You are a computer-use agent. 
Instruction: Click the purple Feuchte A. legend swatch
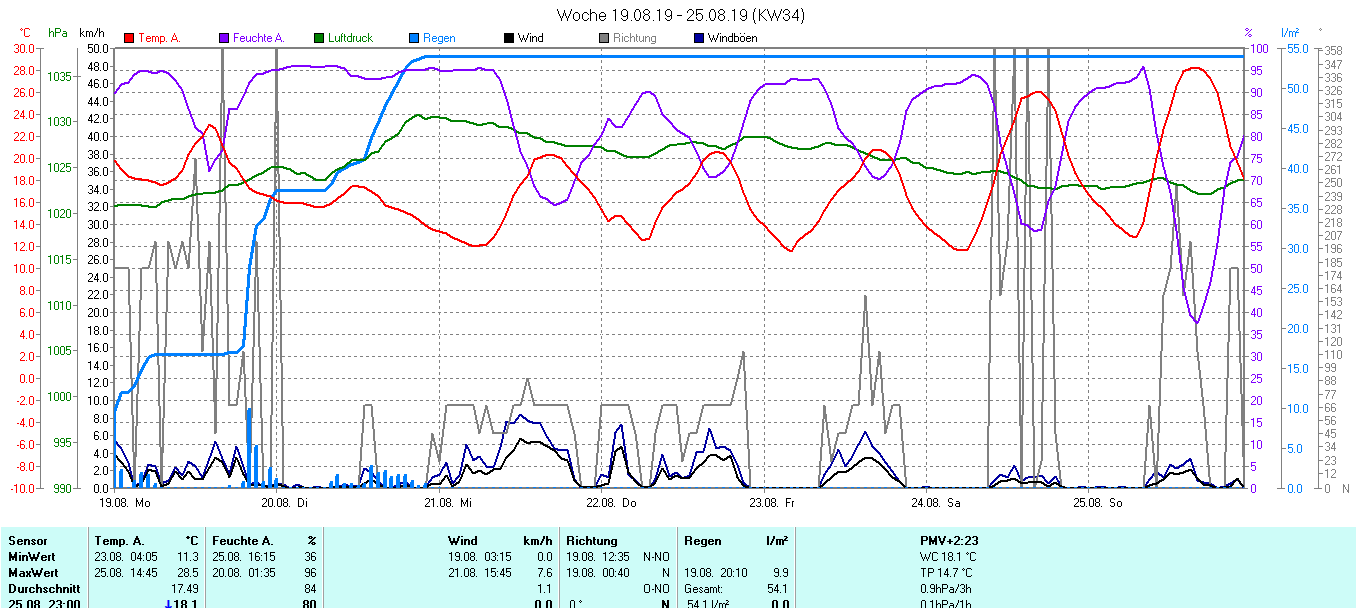(x=224, y=38)
